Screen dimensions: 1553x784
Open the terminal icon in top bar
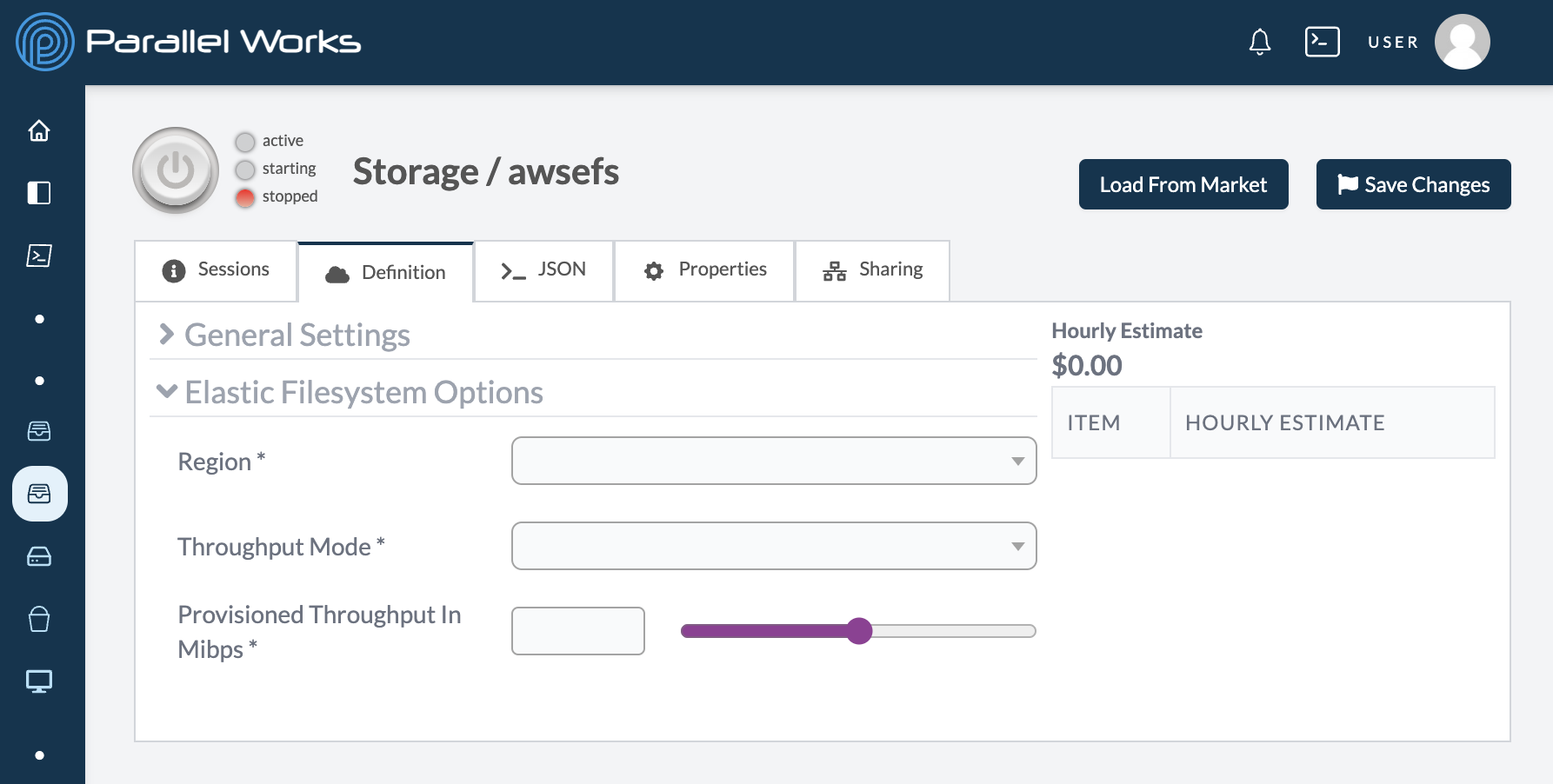pos(1322,42)
